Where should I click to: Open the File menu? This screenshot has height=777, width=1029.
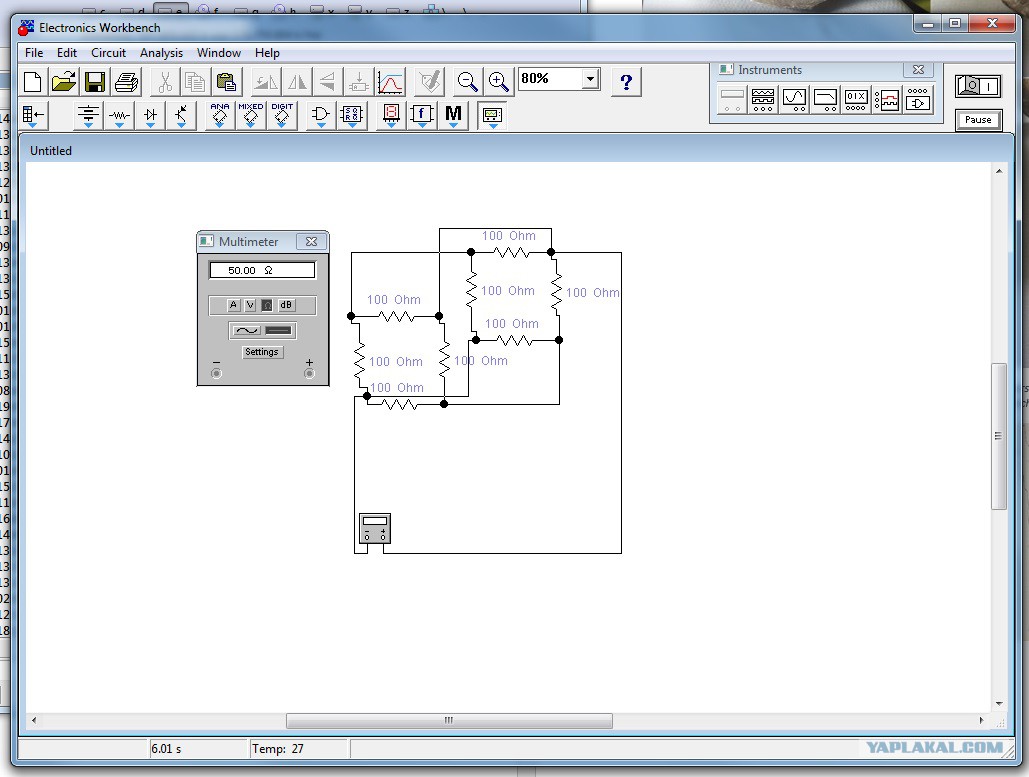point(34,53)
